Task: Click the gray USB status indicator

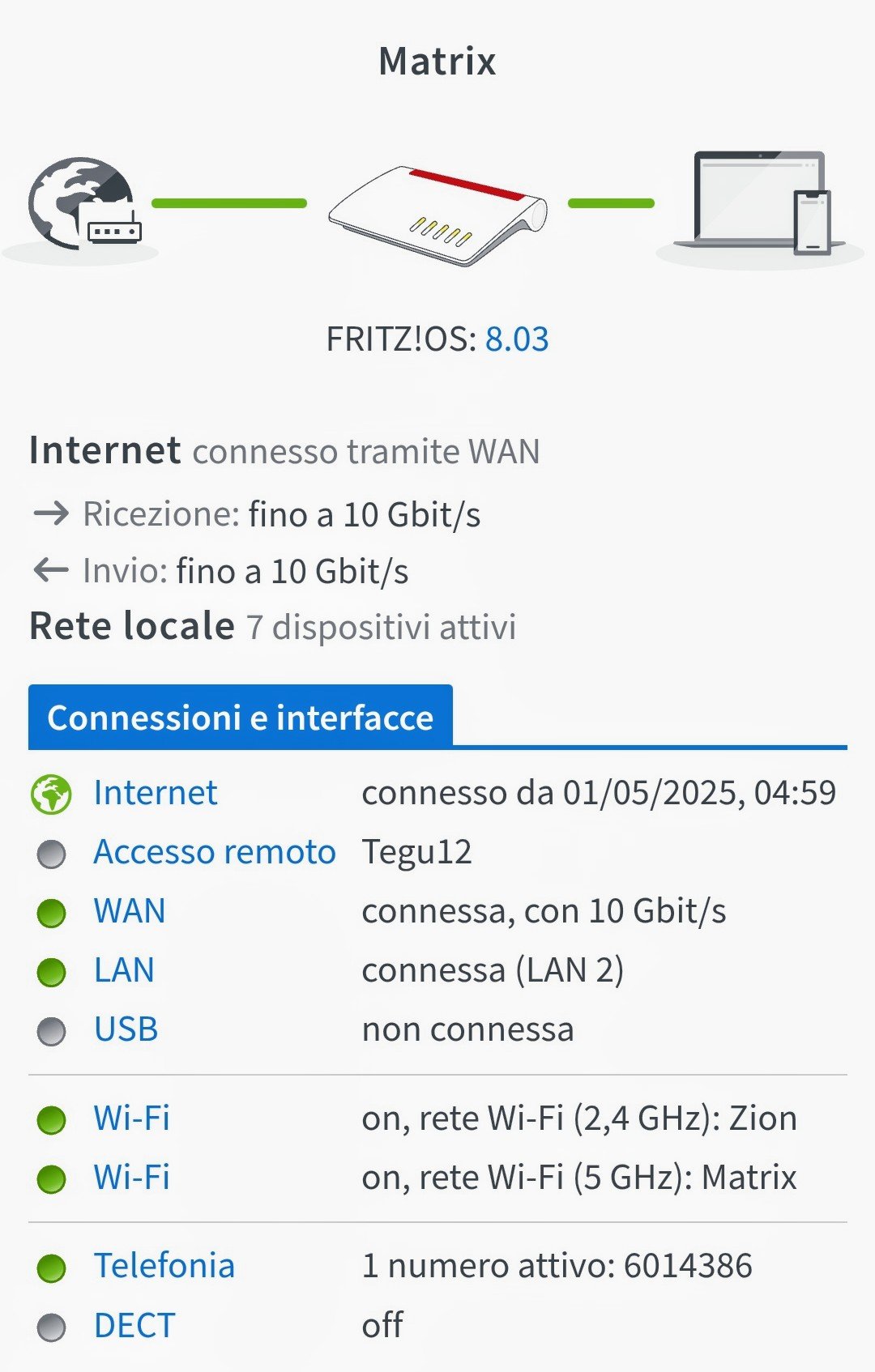Action: pyautogui.click(x=51, y=1031)
